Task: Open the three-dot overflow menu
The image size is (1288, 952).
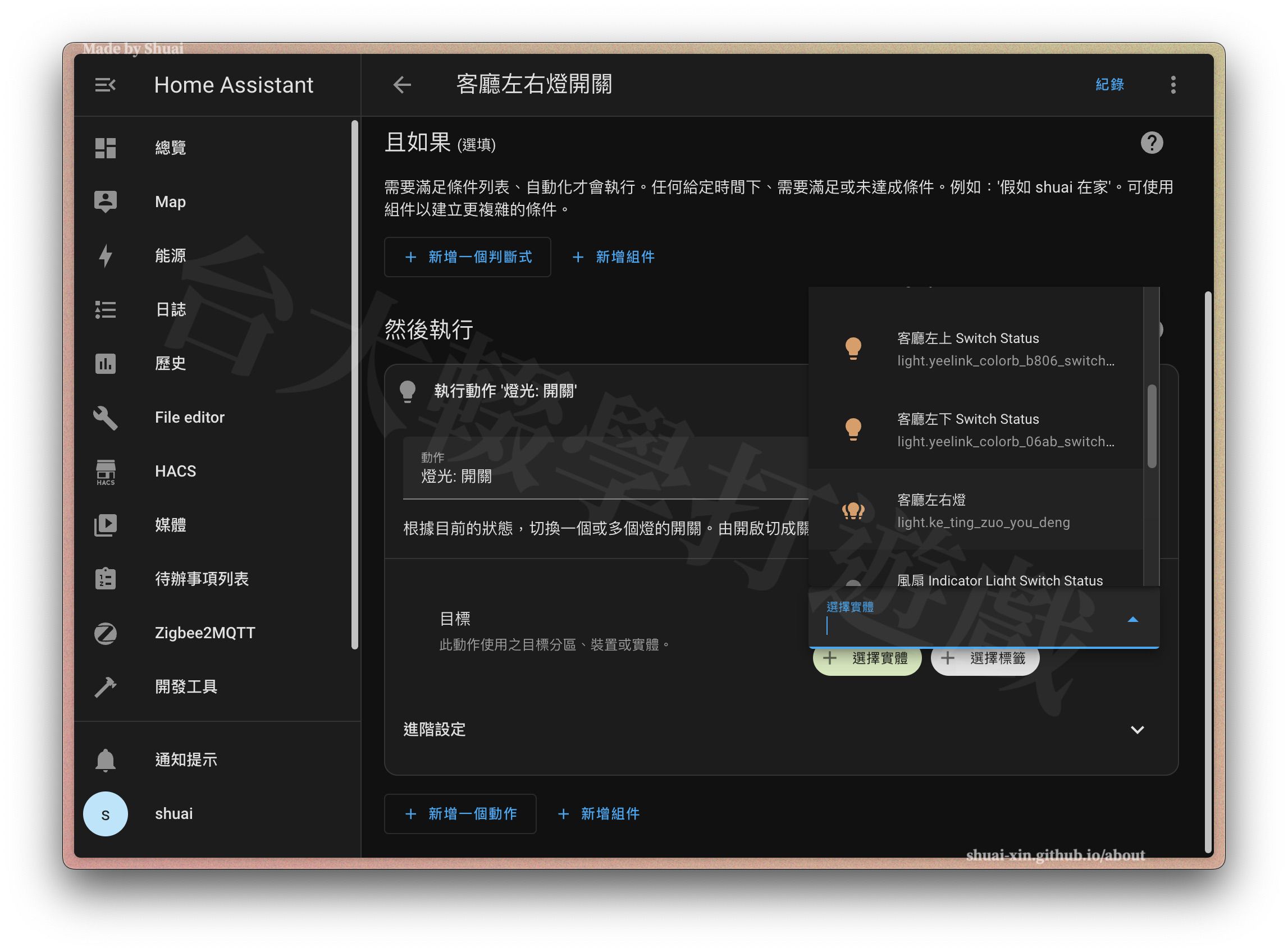Action: point(1173,85)
